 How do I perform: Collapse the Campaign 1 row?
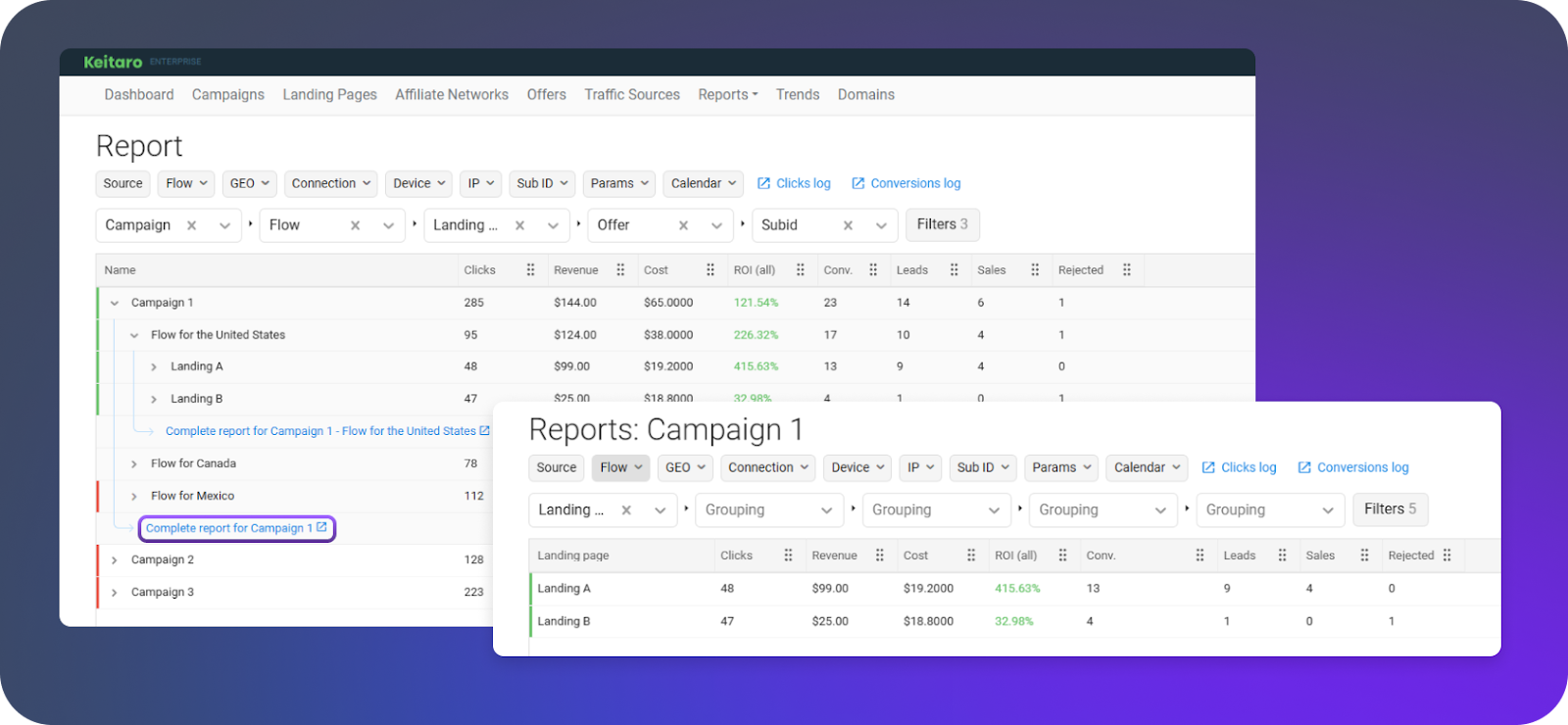[x=115, y=303]
